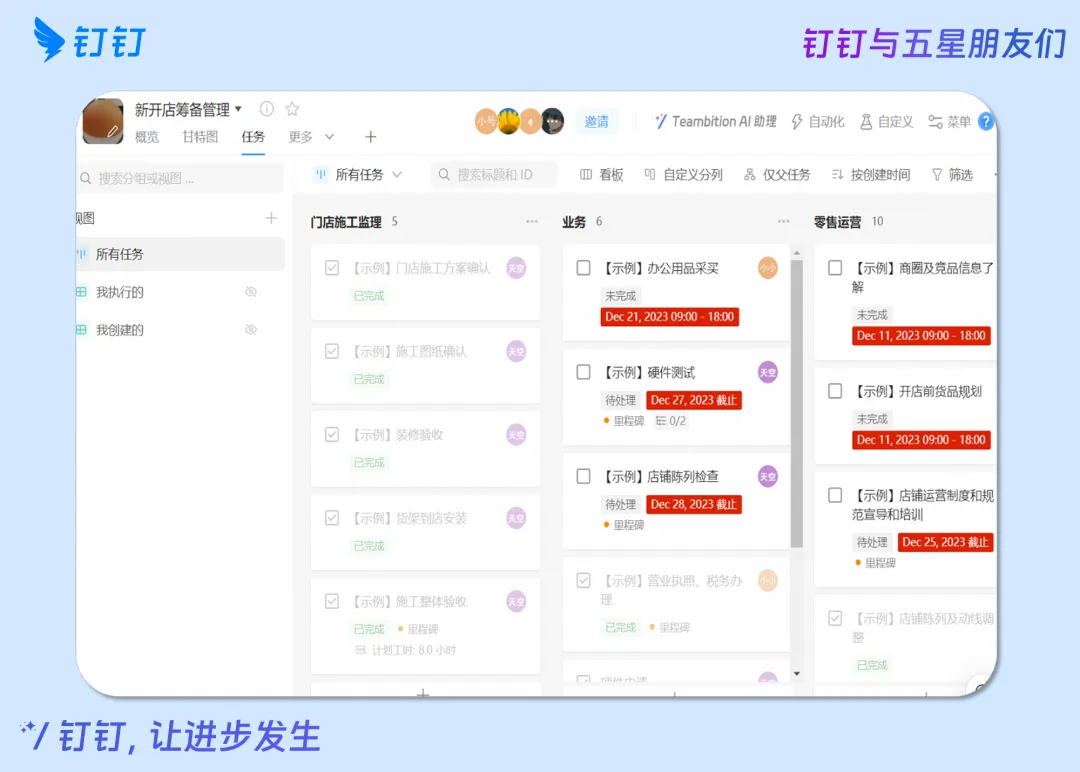
Task: Toggle visibility of 我创建的 view
Action: [251, 330]
